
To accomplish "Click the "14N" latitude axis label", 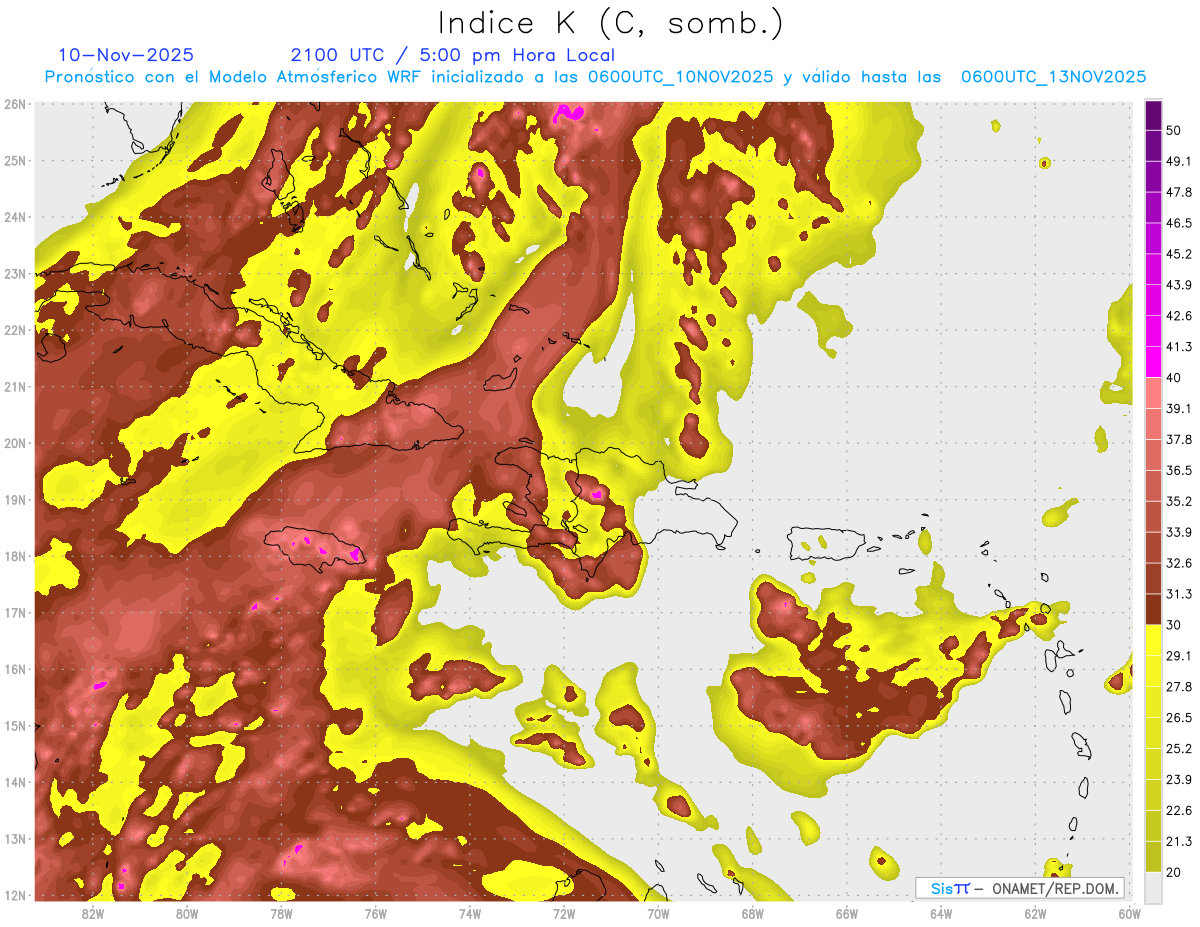I will (15, 782).
